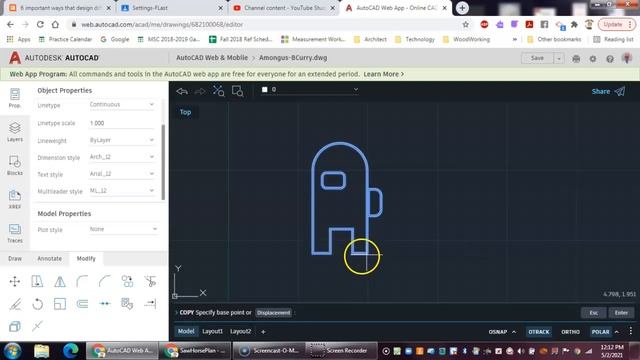Open the Multileader style dropdown
This screenshot has height=360, width=640.
coord(122,191)
